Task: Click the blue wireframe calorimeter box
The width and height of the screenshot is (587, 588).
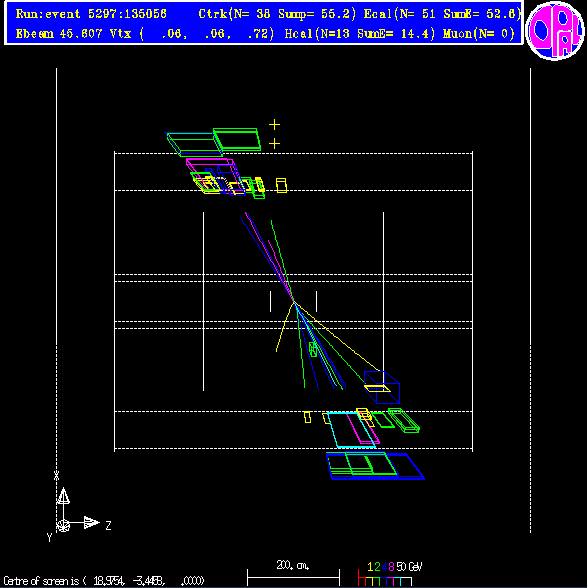Action: point(382,387)
